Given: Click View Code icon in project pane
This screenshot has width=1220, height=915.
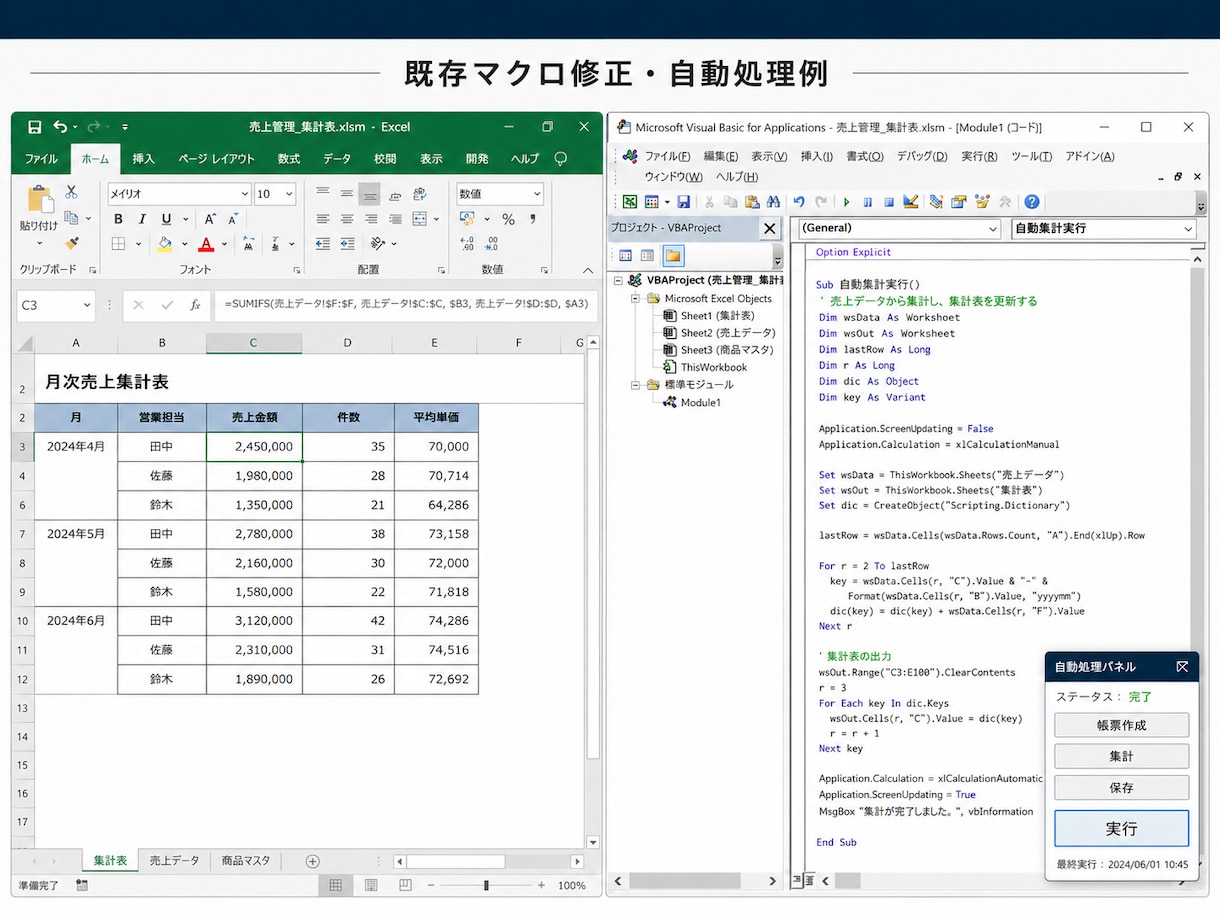Looking at the screenshot, I should pyautogui.click(x=625, y=255).
